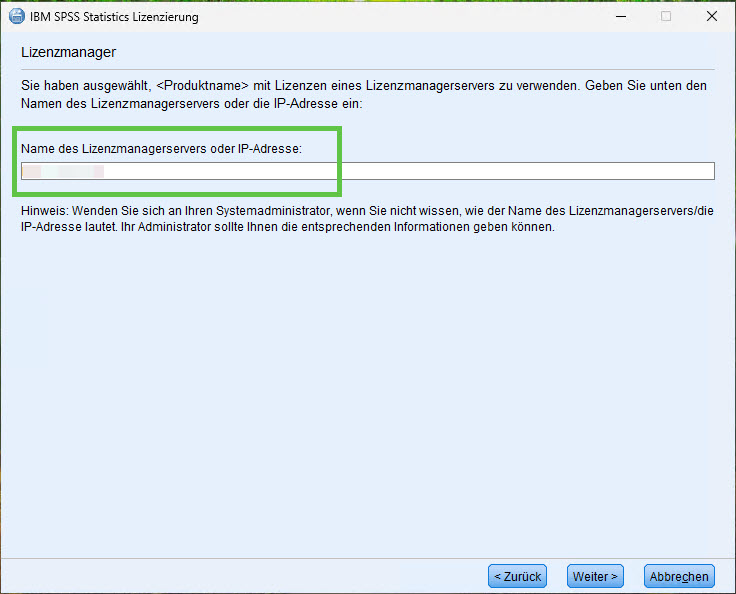Click the IBM SPSS Statistics title bar icon
The height and width of the screenshot is (594, 736).
[x=17, y=16]
